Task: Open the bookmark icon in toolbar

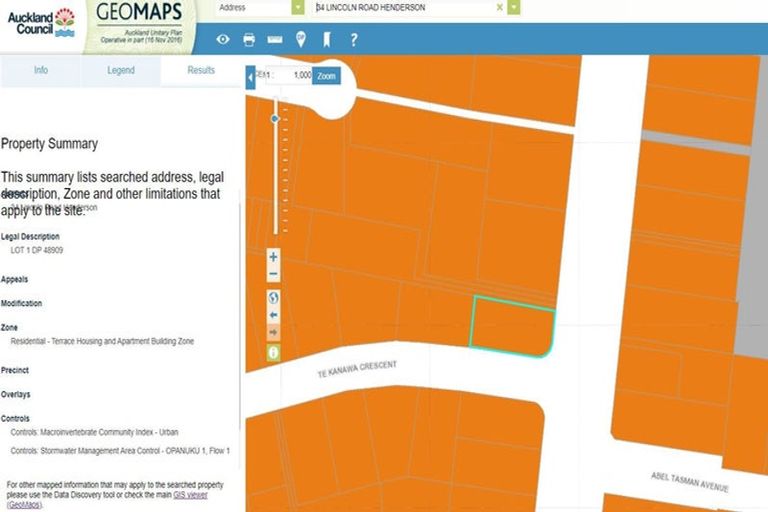Action: (326, 40)
